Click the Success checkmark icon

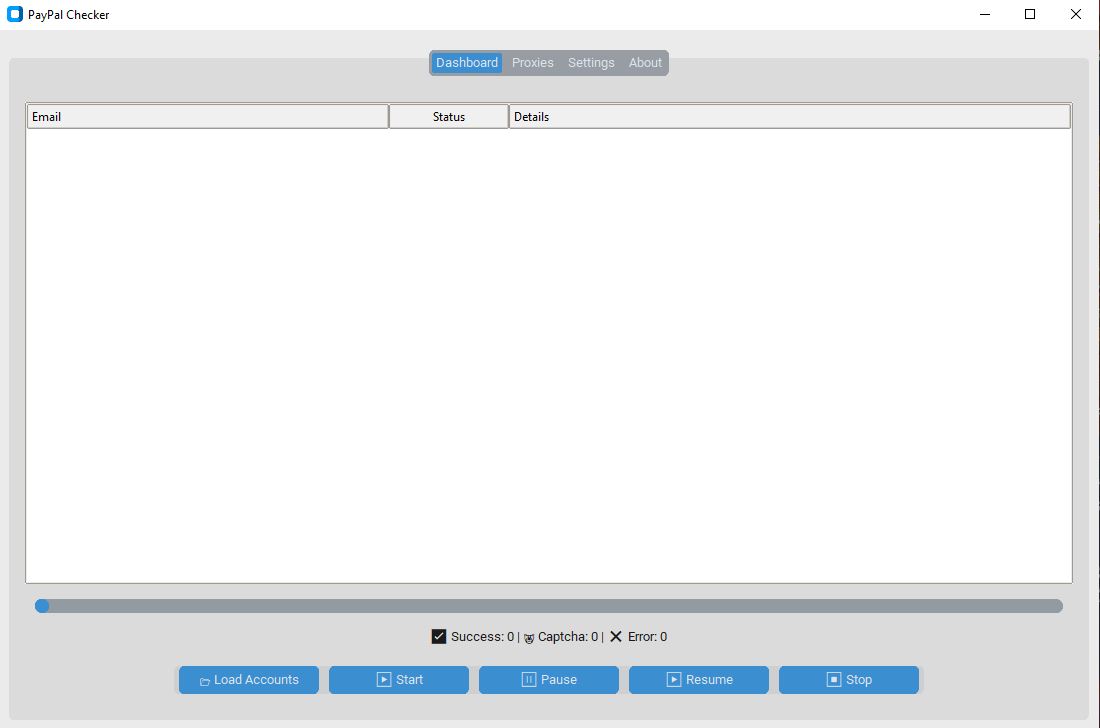pos(439,637)
